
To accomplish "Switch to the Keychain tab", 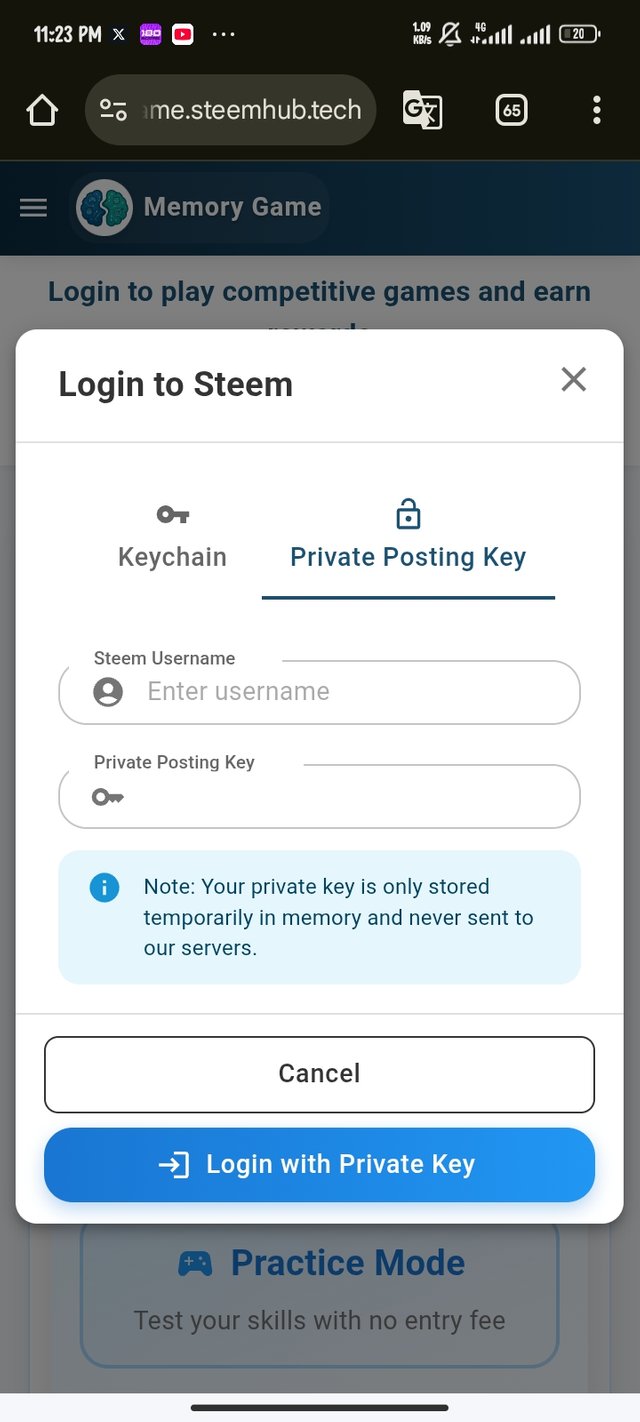I will [172, 537].
